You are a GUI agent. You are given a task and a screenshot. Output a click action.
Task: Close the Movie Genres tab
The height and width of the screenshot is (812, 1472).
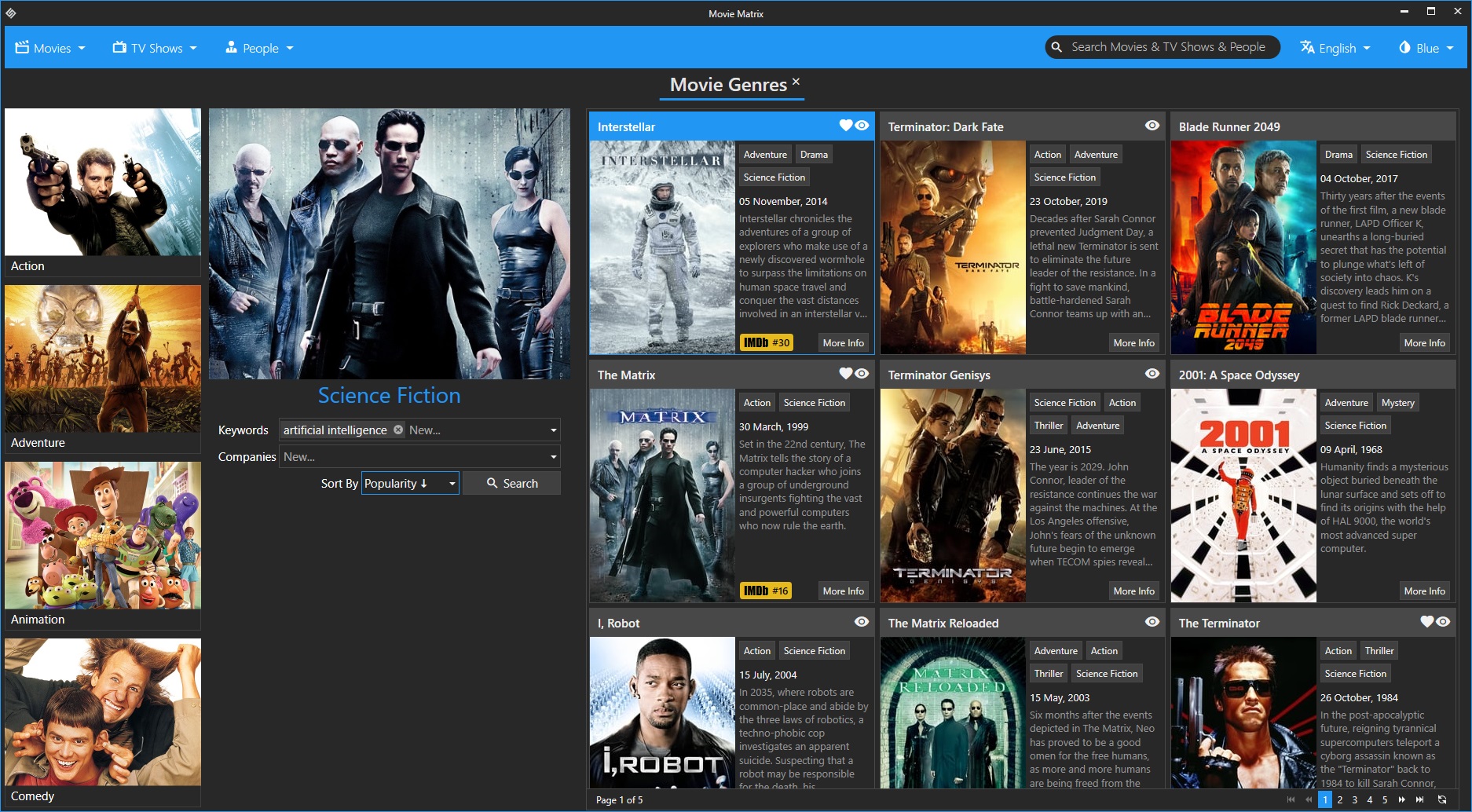(x=796, y=81)
